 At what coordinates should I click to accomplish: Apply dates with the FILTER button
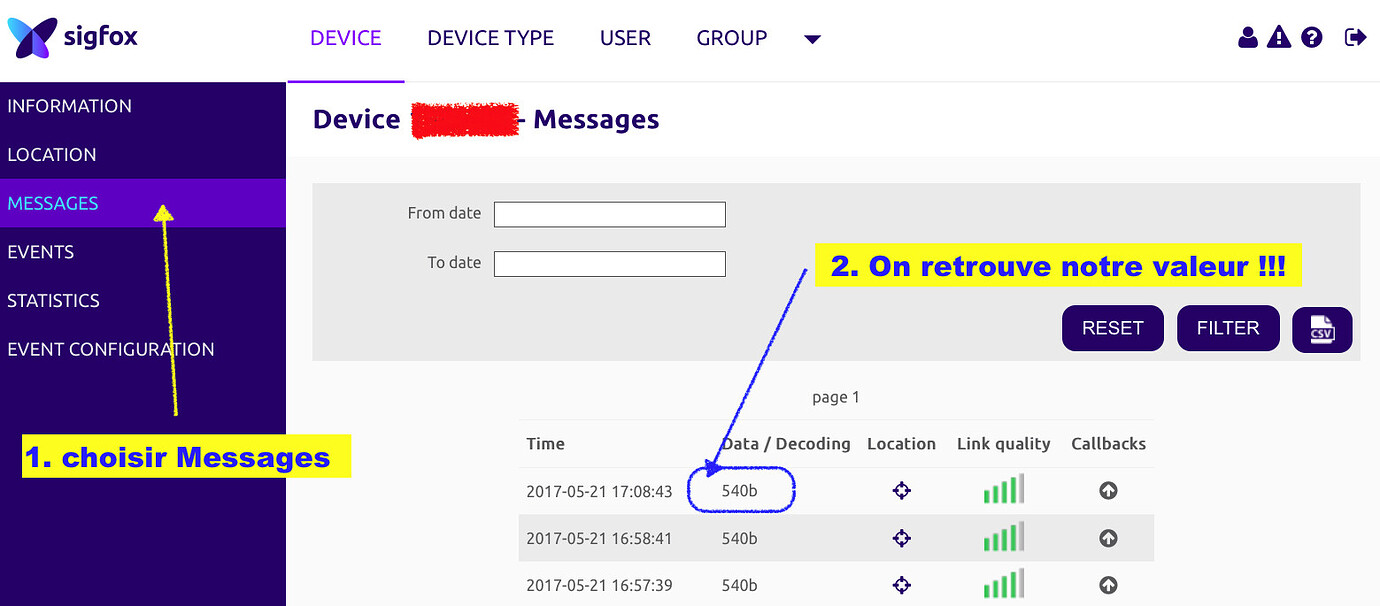(1228, 328)
